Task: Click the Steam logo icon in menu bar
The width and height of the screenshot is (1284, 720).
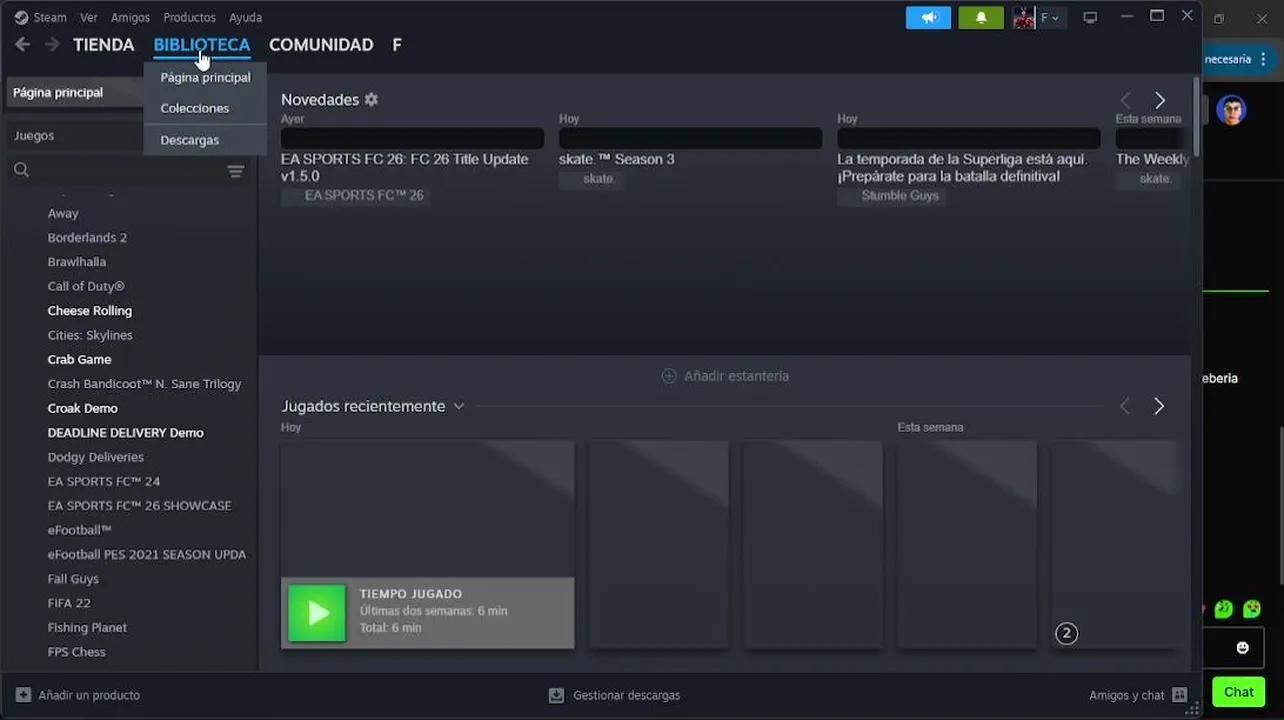Action: pos(21,17)
